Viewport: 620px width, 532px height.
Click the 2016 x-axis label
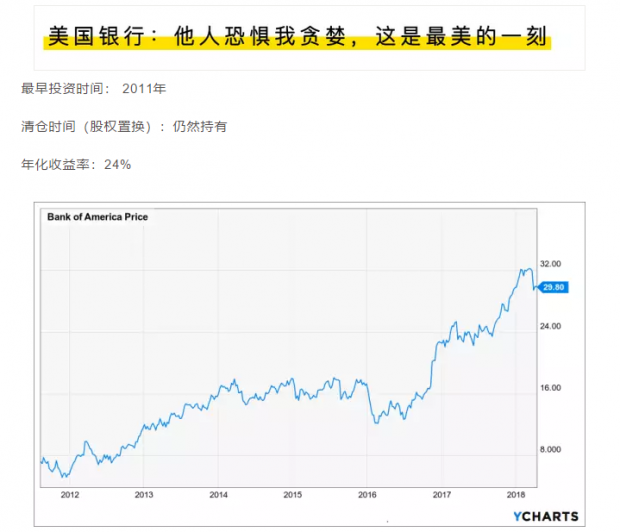[367, 494]
